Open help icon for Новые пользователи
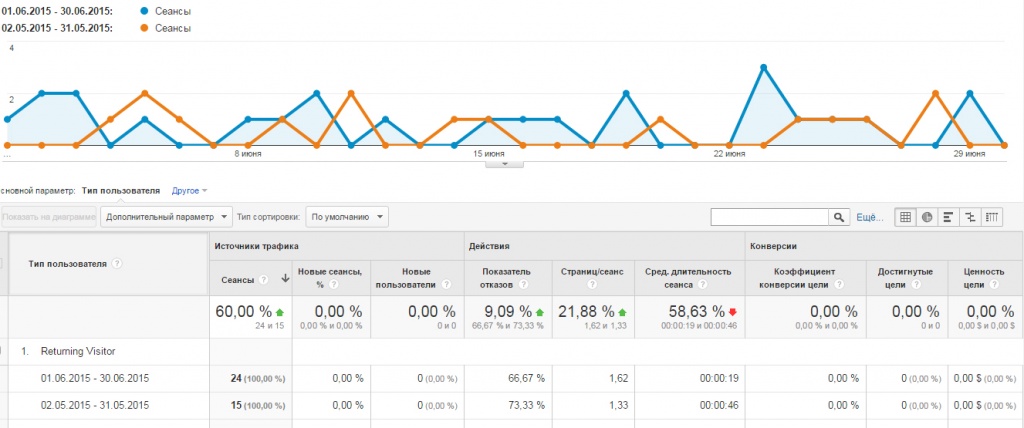1024x428 pixels. tap(446, 284)
